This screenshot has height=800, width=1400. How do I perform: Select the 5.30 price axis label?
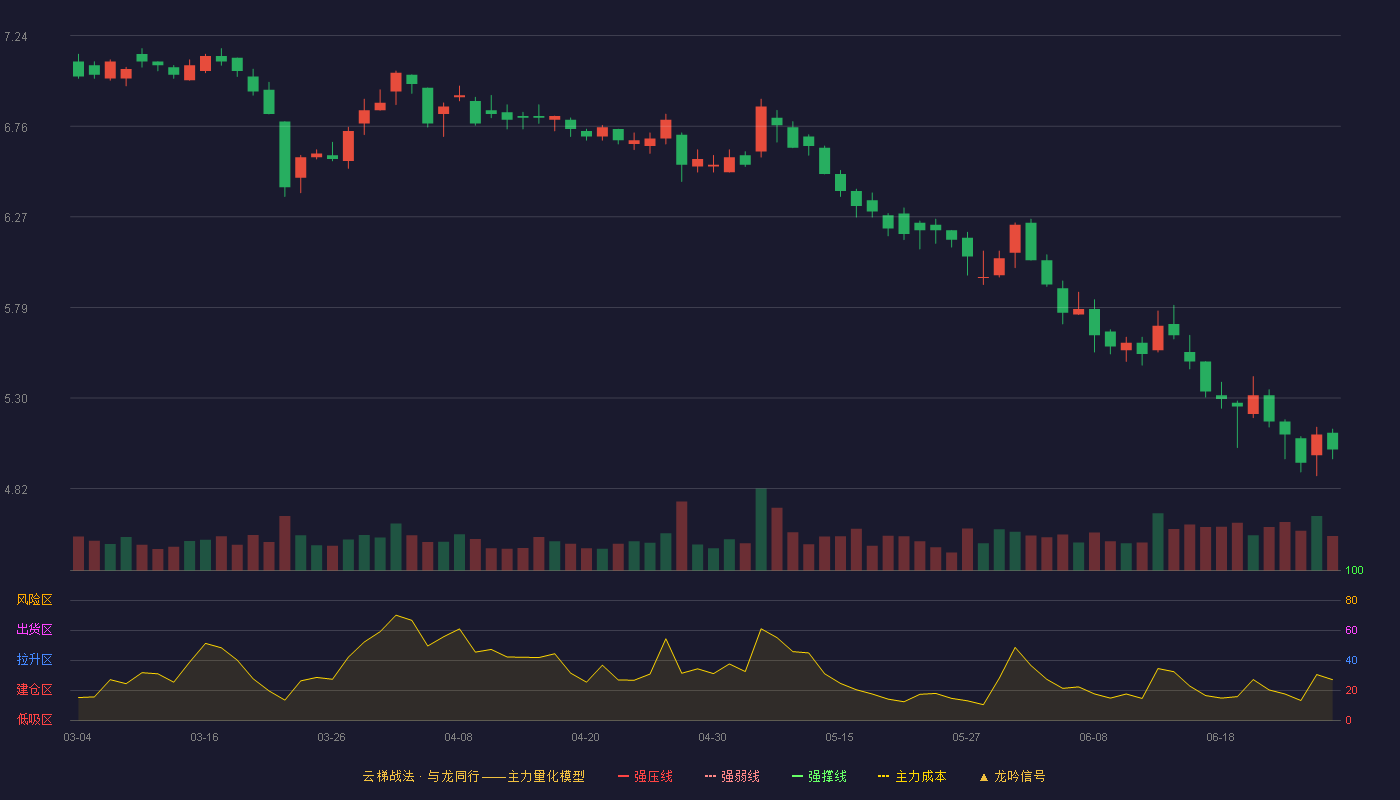tap(16, 398)
